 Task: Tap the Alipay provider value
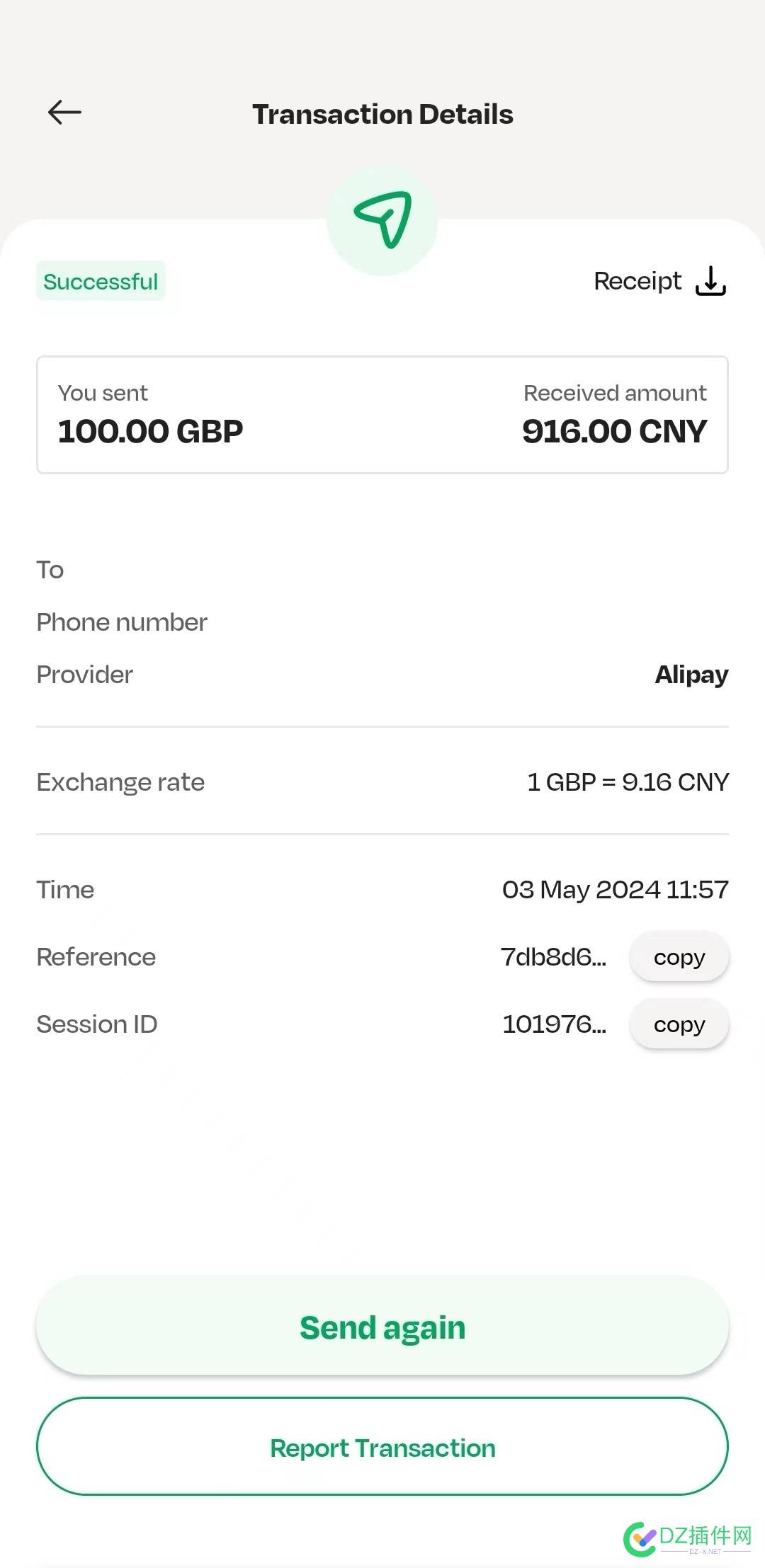[x=691, y=675]
